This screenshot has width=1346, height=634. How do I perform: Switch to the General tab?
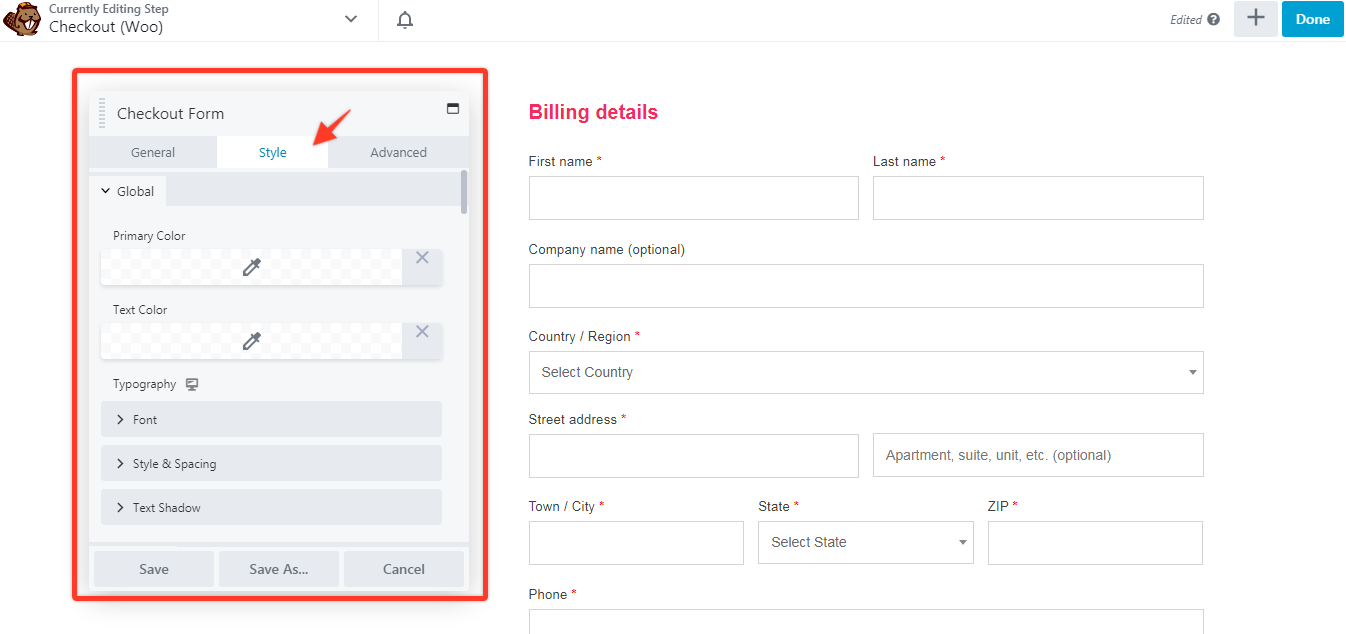click(153, 153)
